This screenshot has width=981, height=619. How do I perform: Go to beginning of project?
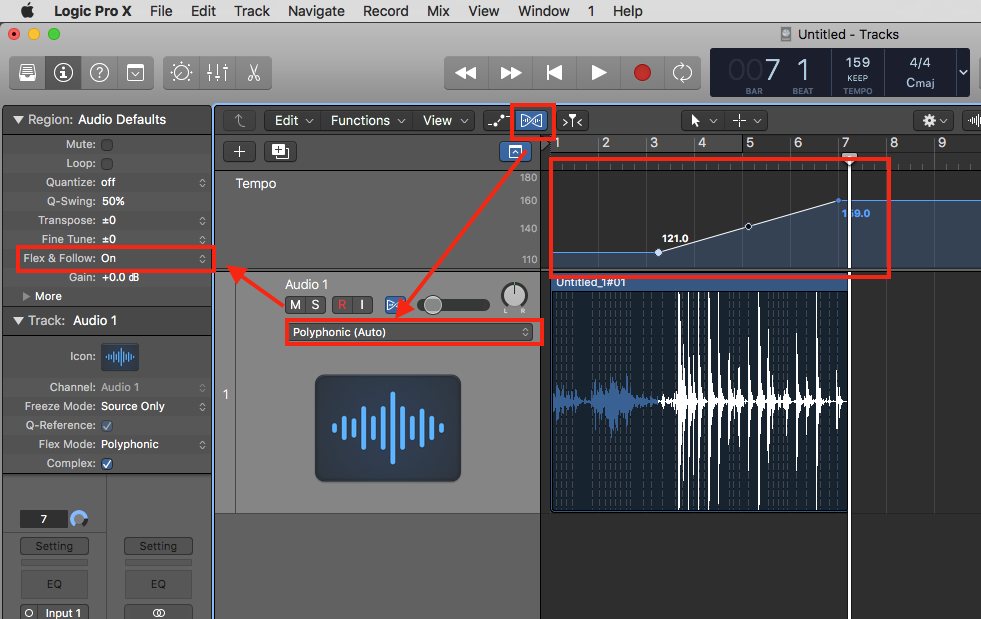(x=554, y=73)
